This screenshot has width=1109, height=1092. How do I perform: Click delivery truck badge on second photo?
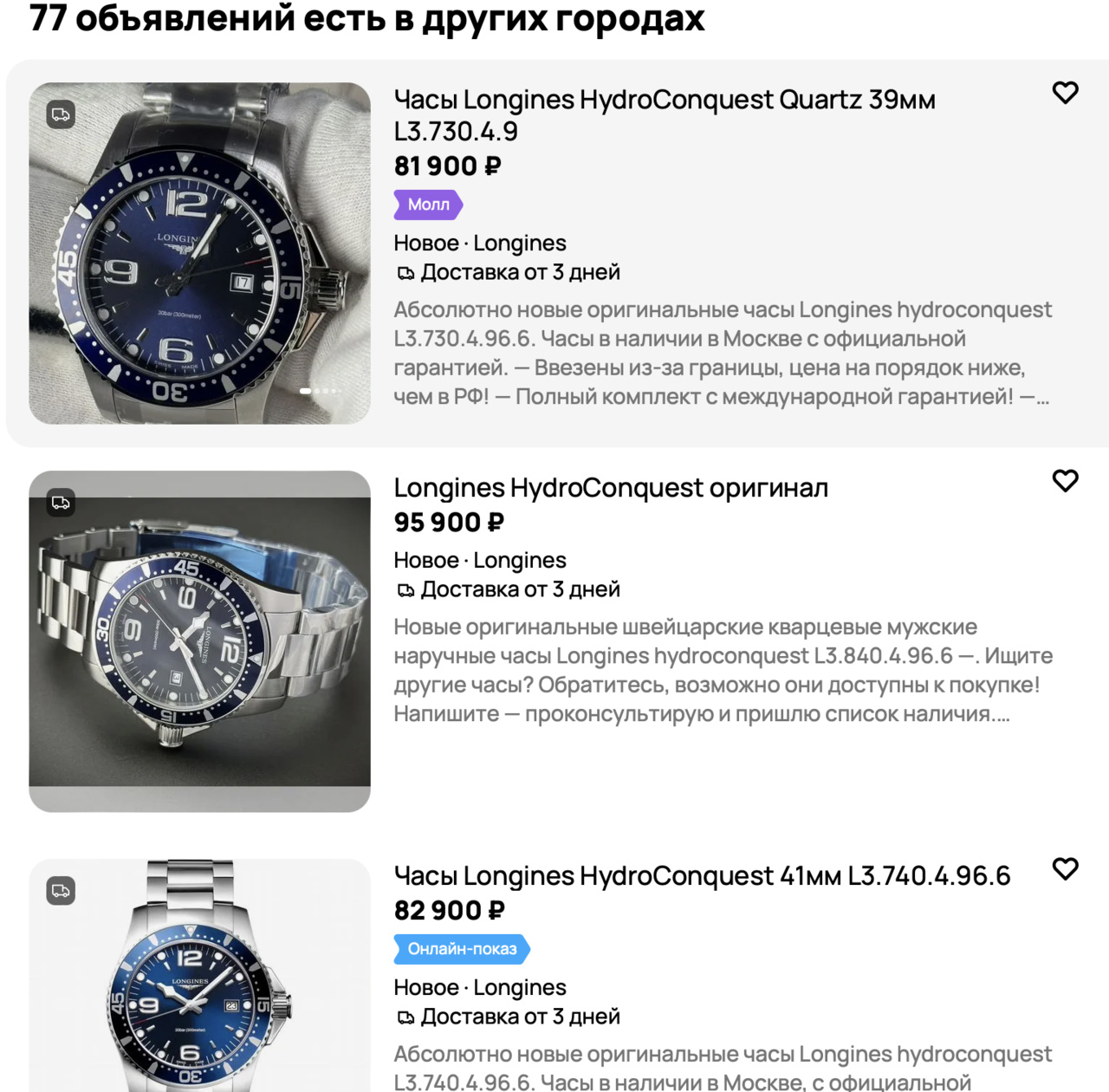pyautogui.click(x=61, y=503)
